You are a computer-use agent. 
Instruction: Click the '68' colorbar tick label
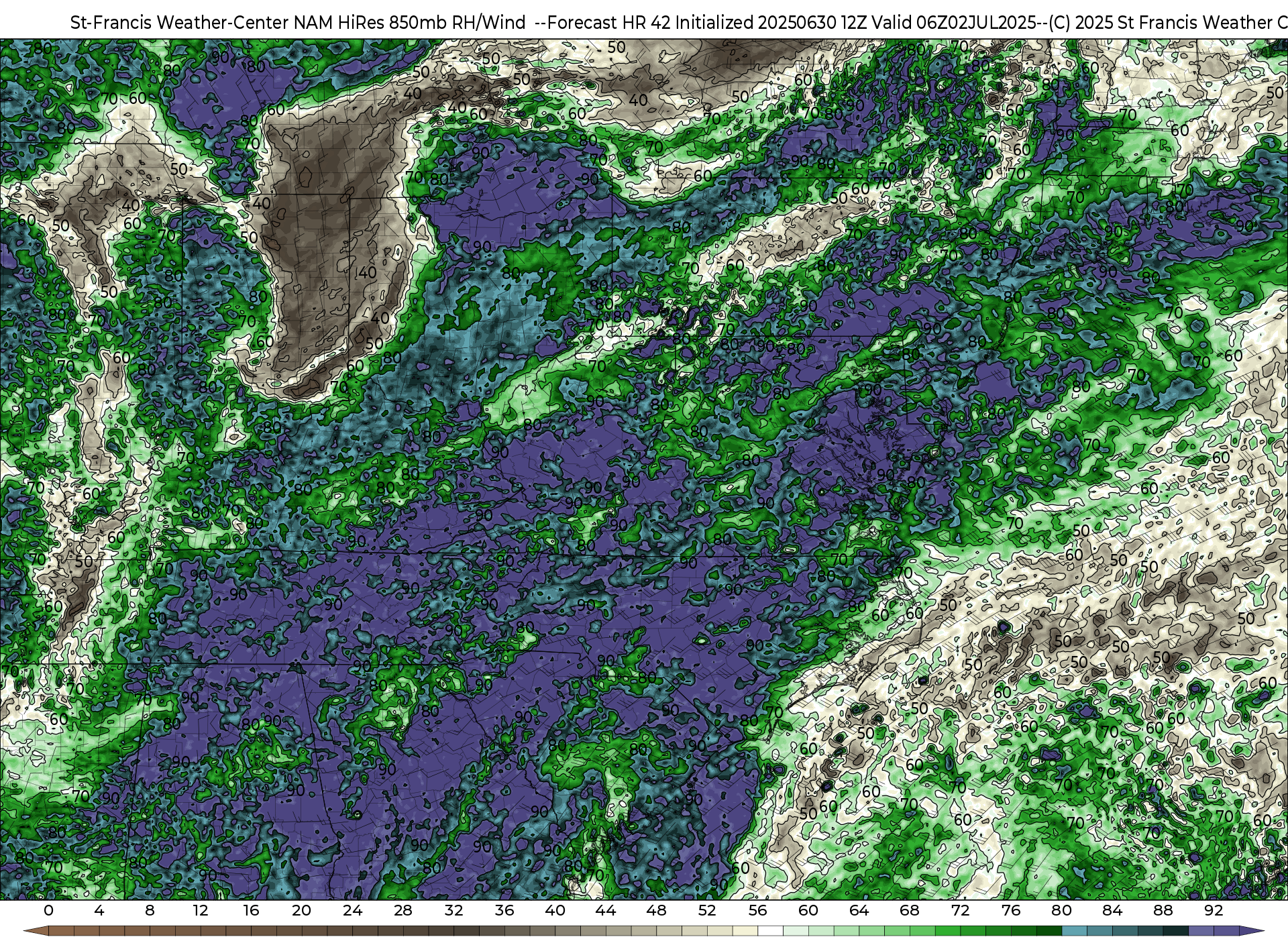click(910, 910)
